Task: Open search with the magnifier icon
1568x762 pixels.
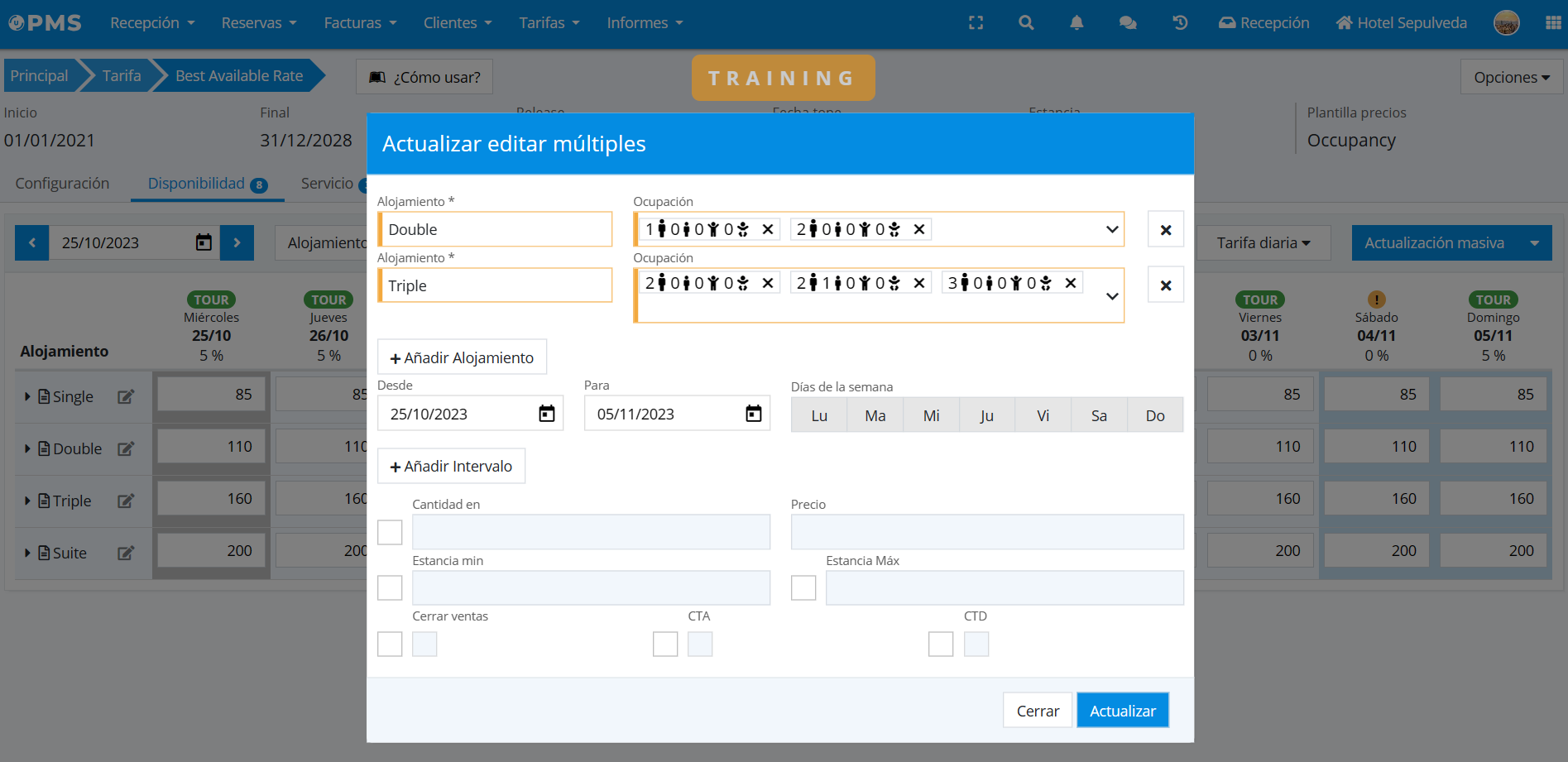Action: (1026, 23)
